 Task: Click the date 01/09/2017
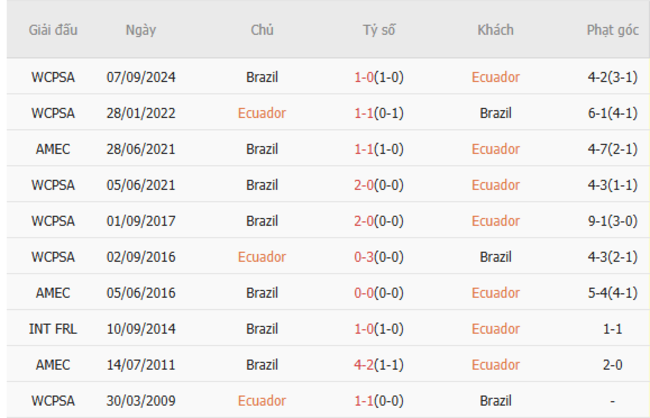click(x=140, y=221)
